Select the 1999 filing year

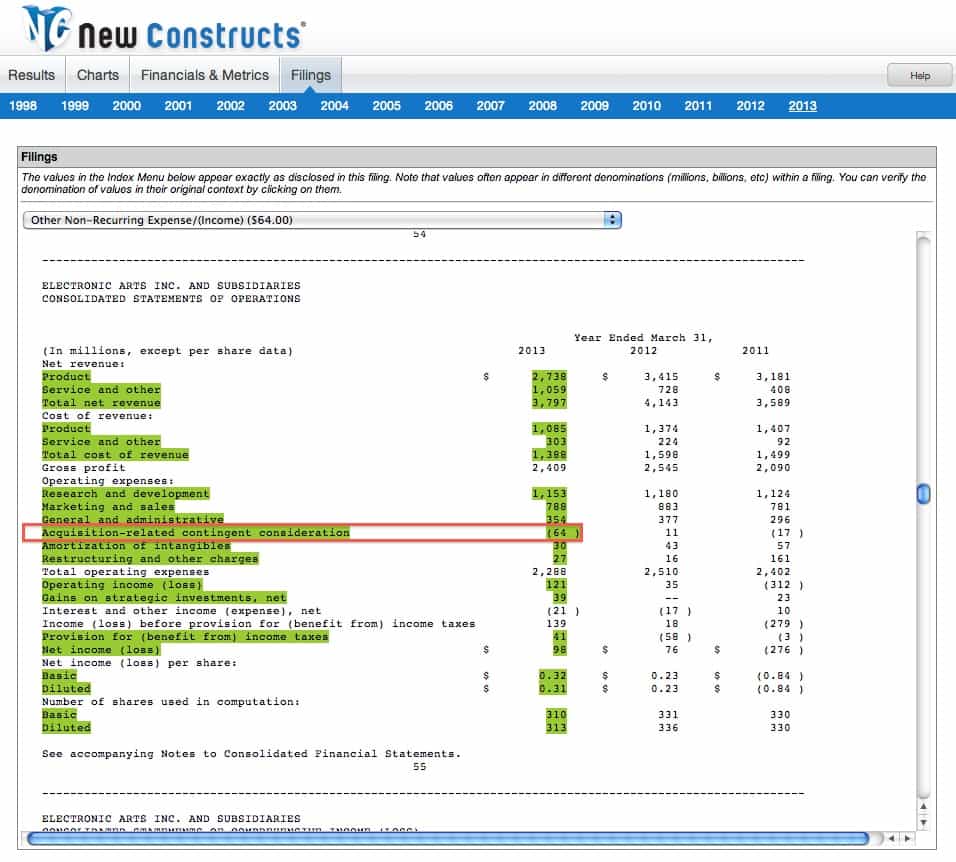tap(75, 106)
